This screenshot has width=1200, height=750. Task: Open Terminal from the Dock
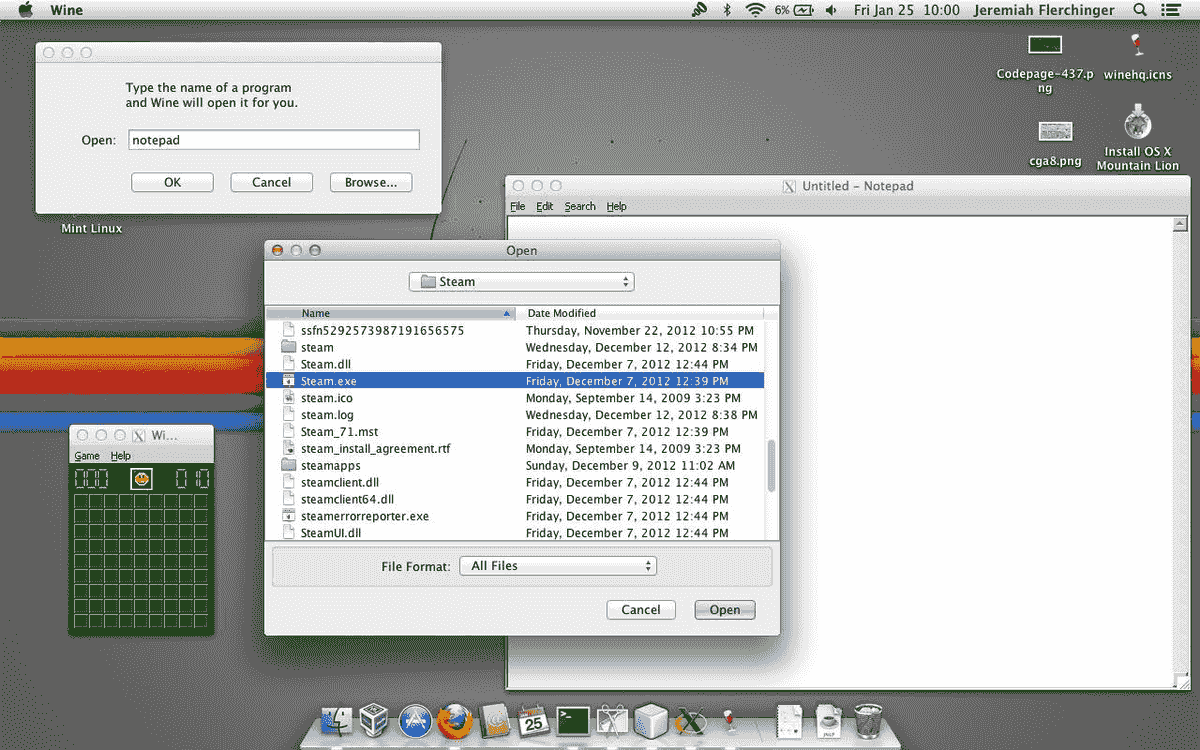point(572,720)
